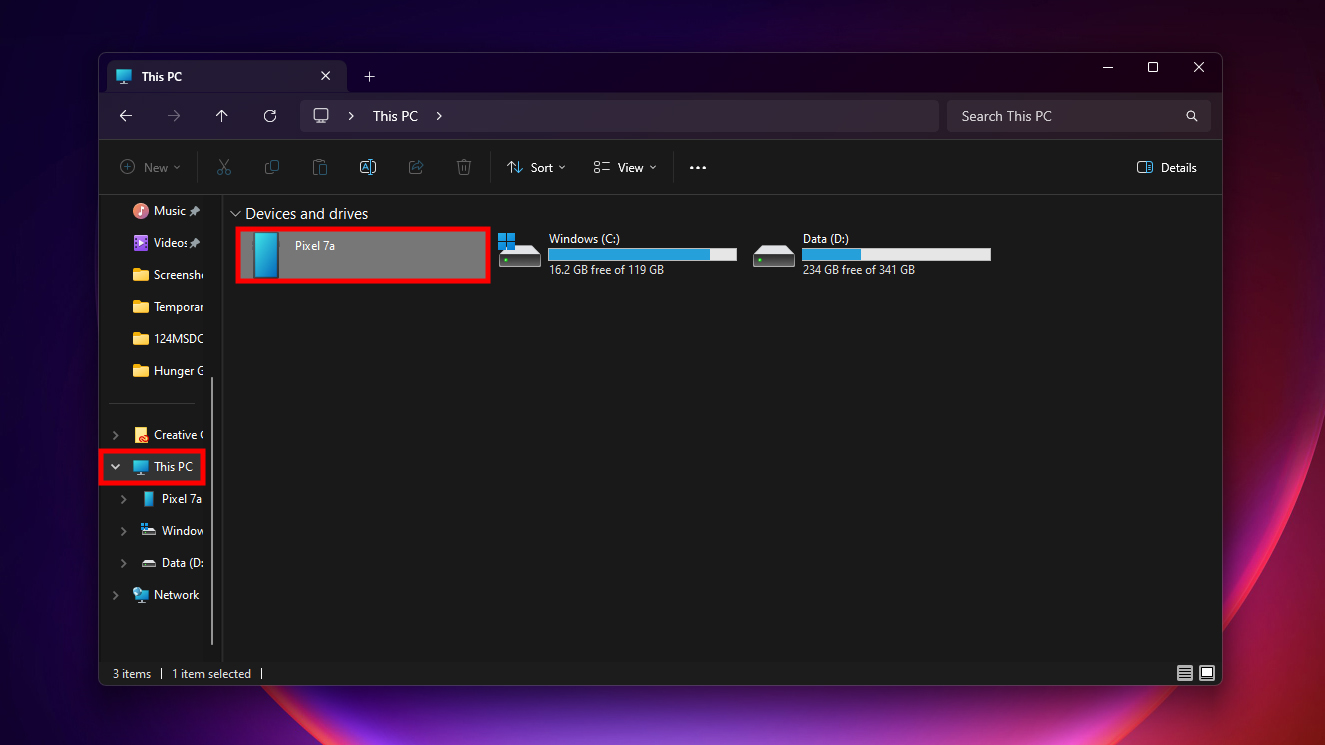
Task: Click the Delete trash can icon
Action: (x=464, y=168)
